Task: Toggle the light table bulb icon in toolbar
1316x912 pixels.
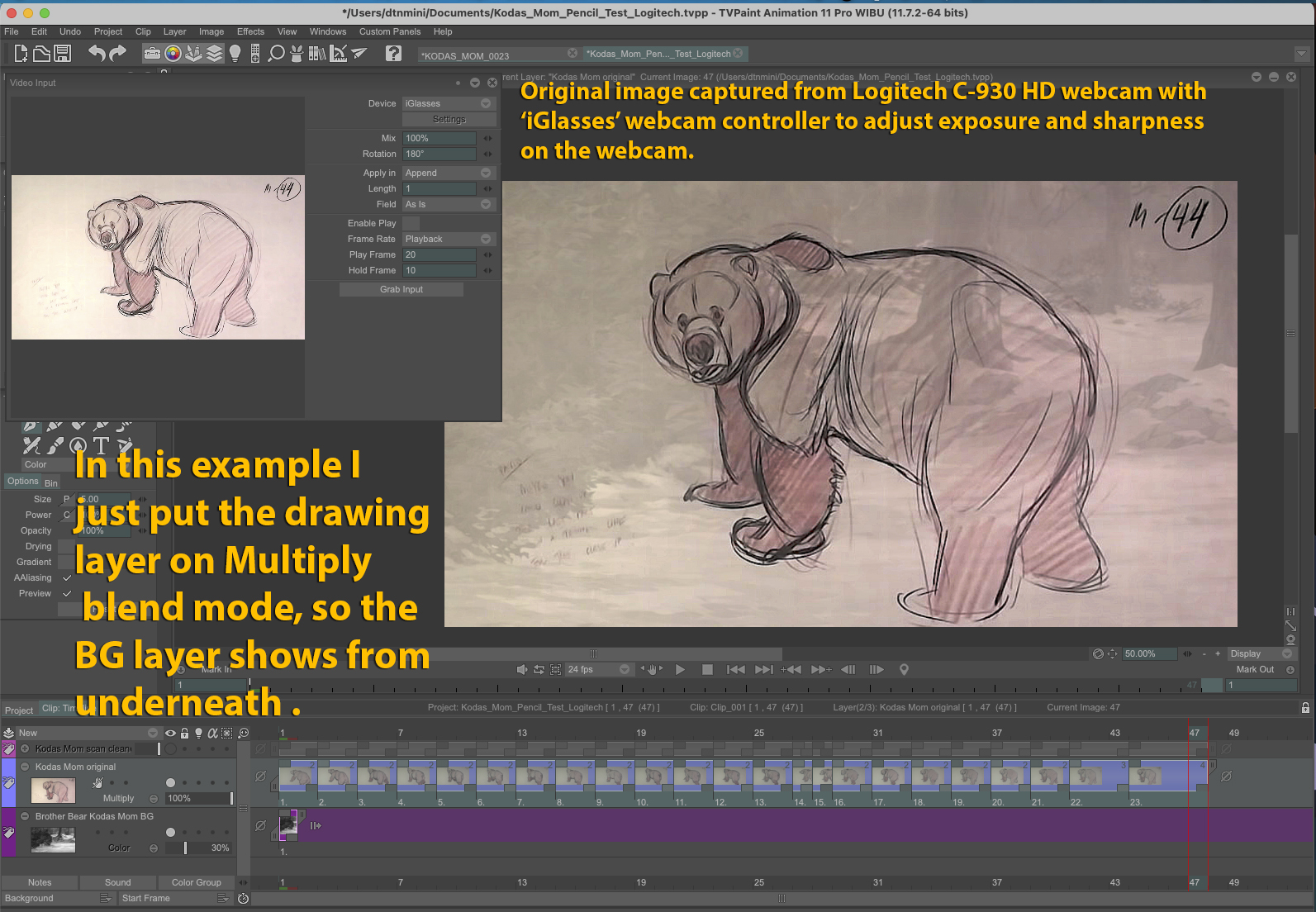Action: [235, 54]
